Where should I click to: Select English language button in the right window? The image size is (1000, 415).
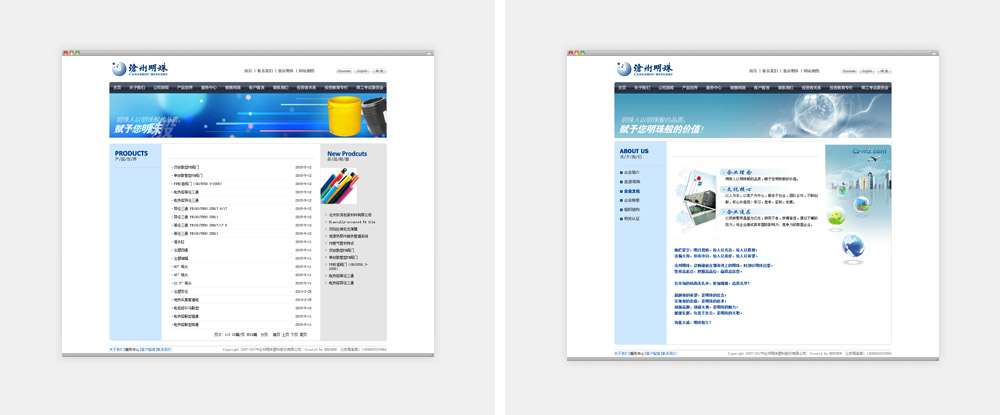point(867,71)
